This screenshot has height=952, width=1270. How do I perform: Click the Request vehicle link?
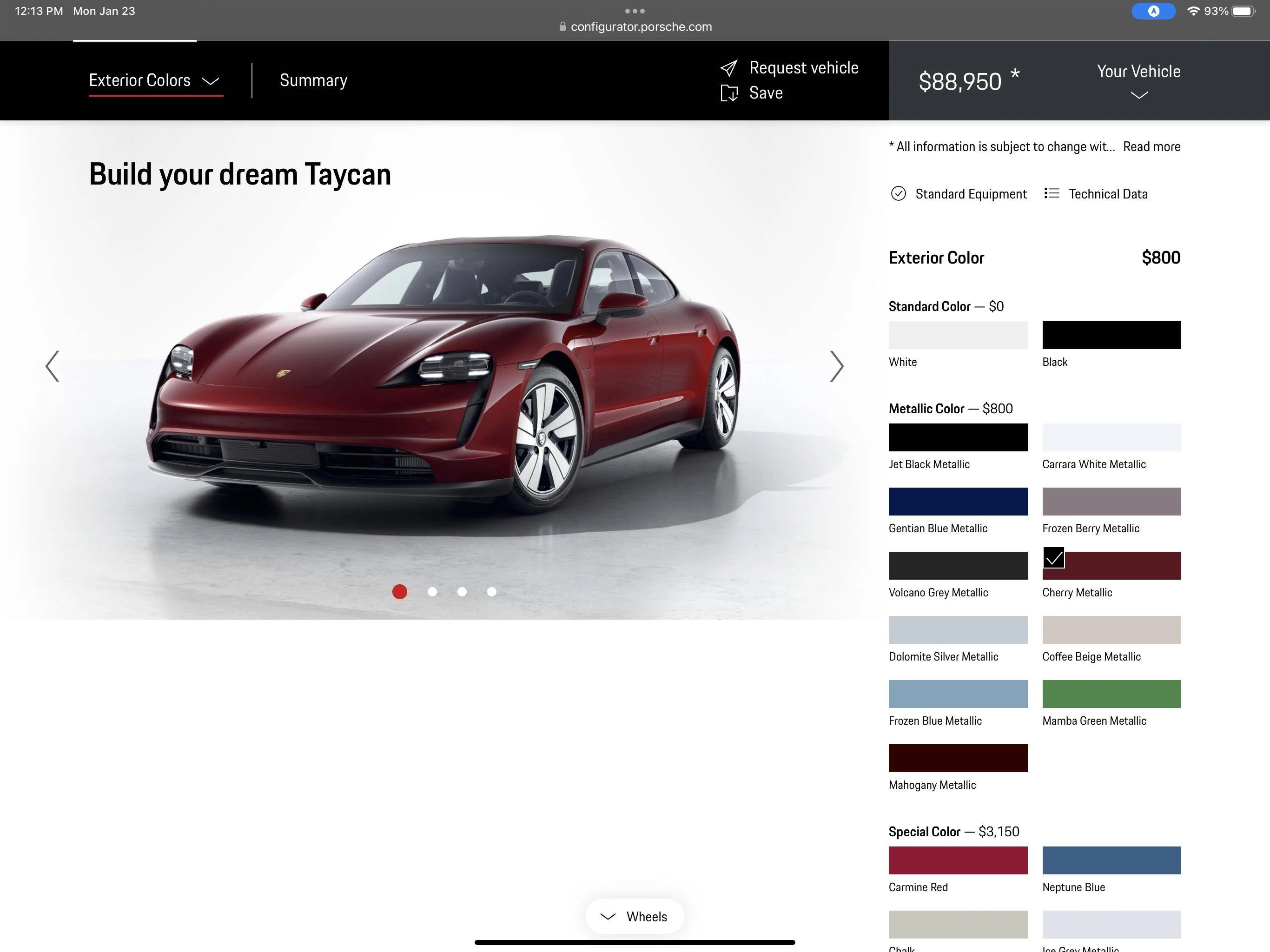point(804,68)
